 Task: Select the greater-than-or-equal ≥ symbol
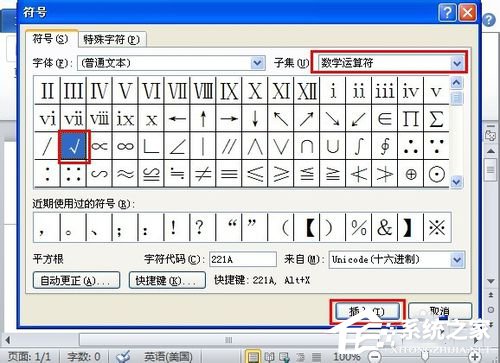point(281,174)
